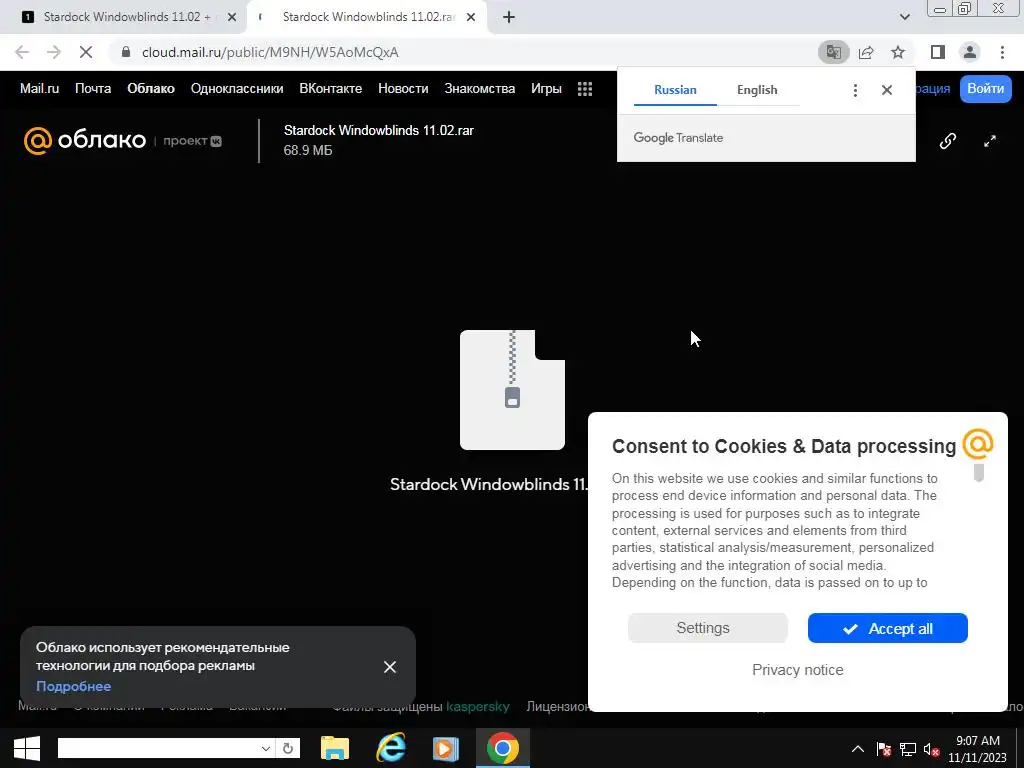Close the Stardock Windowblinds 11.02.rar tab
Image resolution: width=1024 pixels, height=768 pixels.
click(471, 18)
